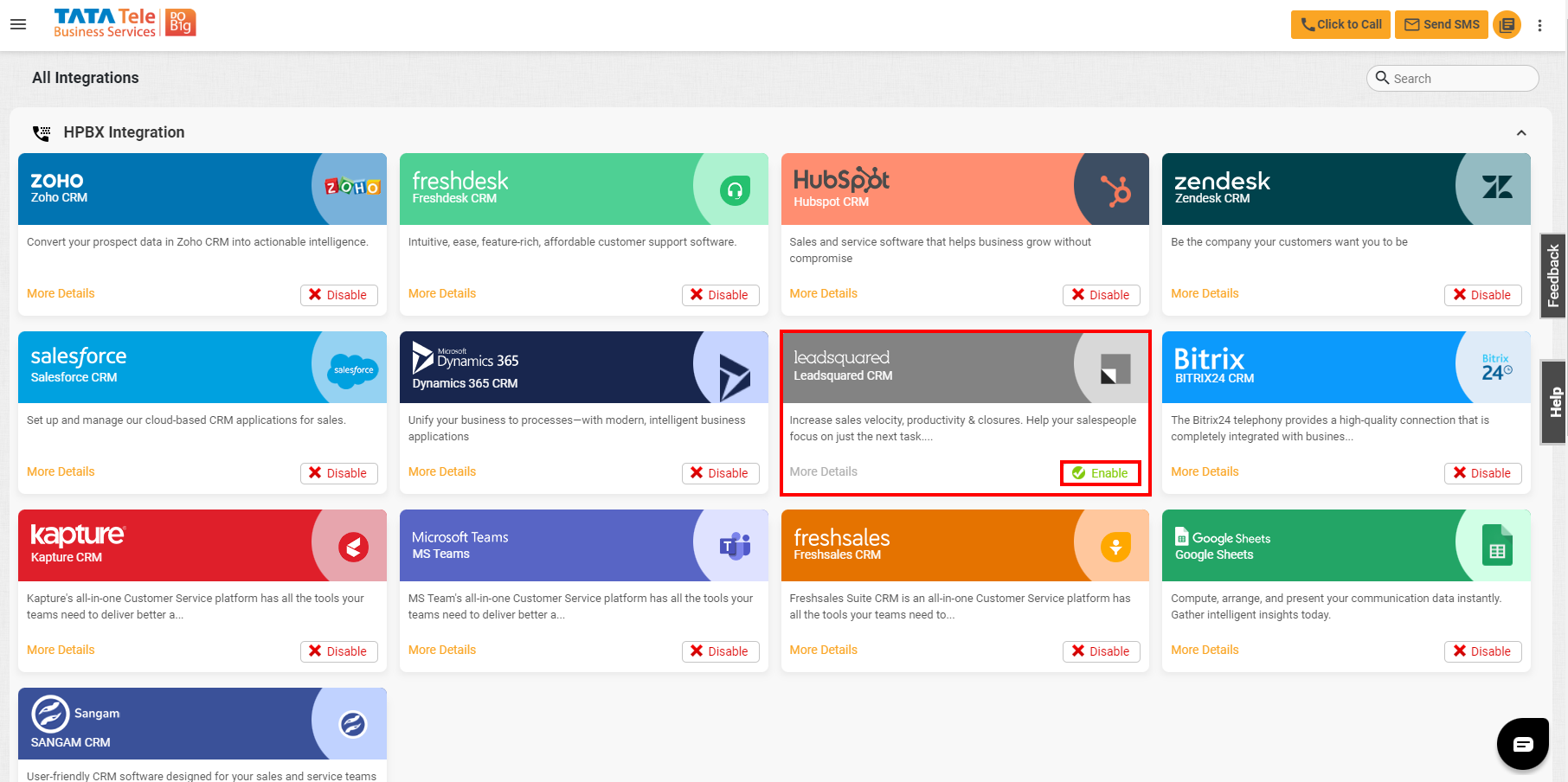This screenshot has height=782, width=1568.
Task: Select the All Integrations heading
Action: [86, 78]
